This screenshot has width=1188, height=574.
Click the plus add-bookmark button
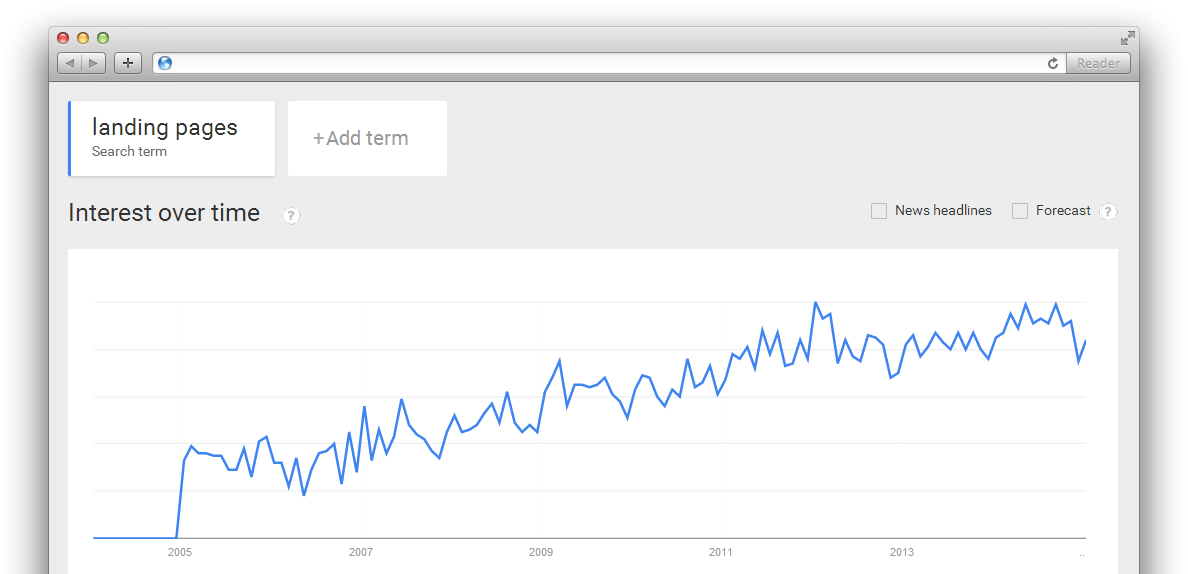(x=128, y=63)
